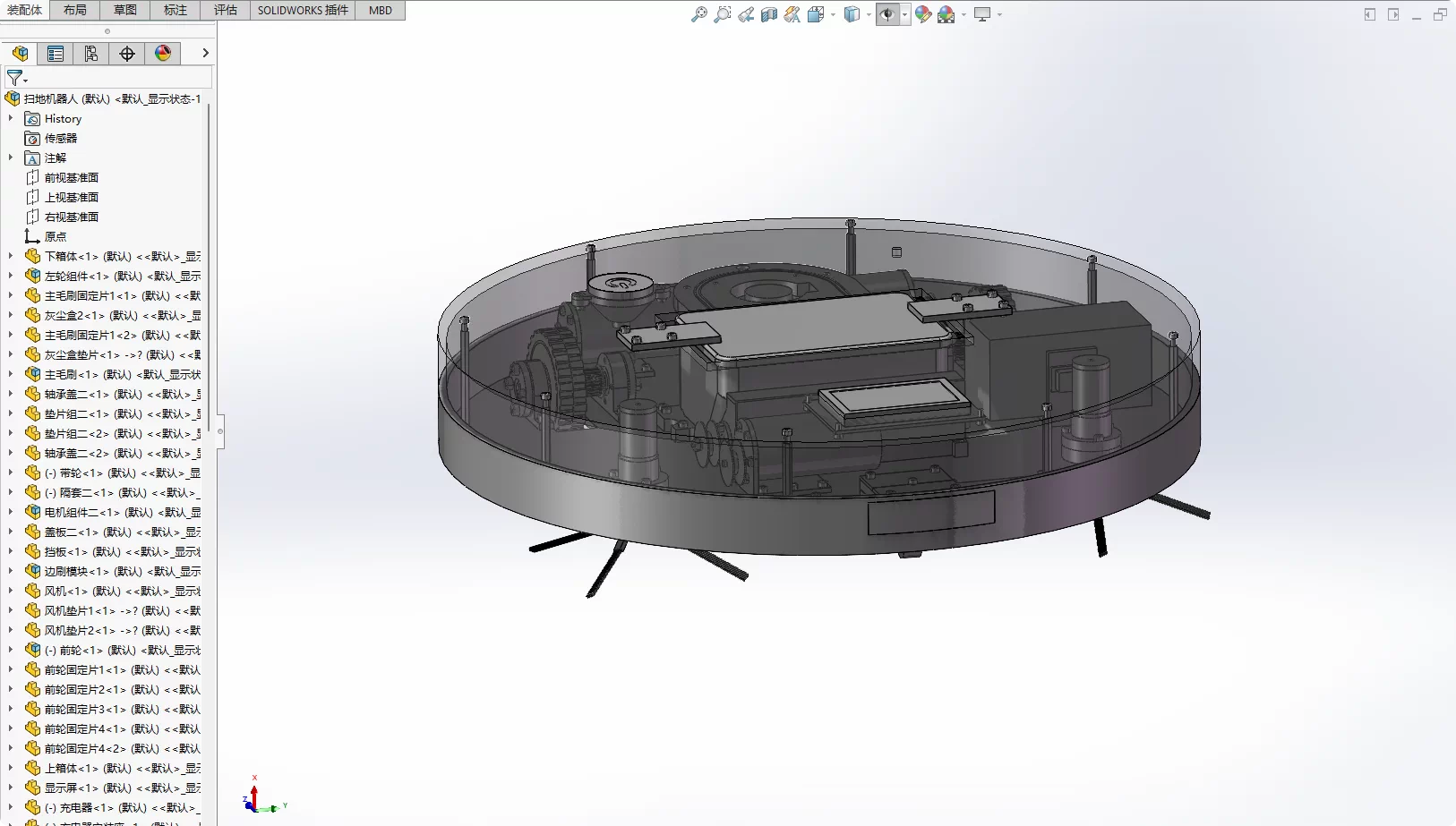
Task: Open the 标注 tab
Action: point(176,10)
